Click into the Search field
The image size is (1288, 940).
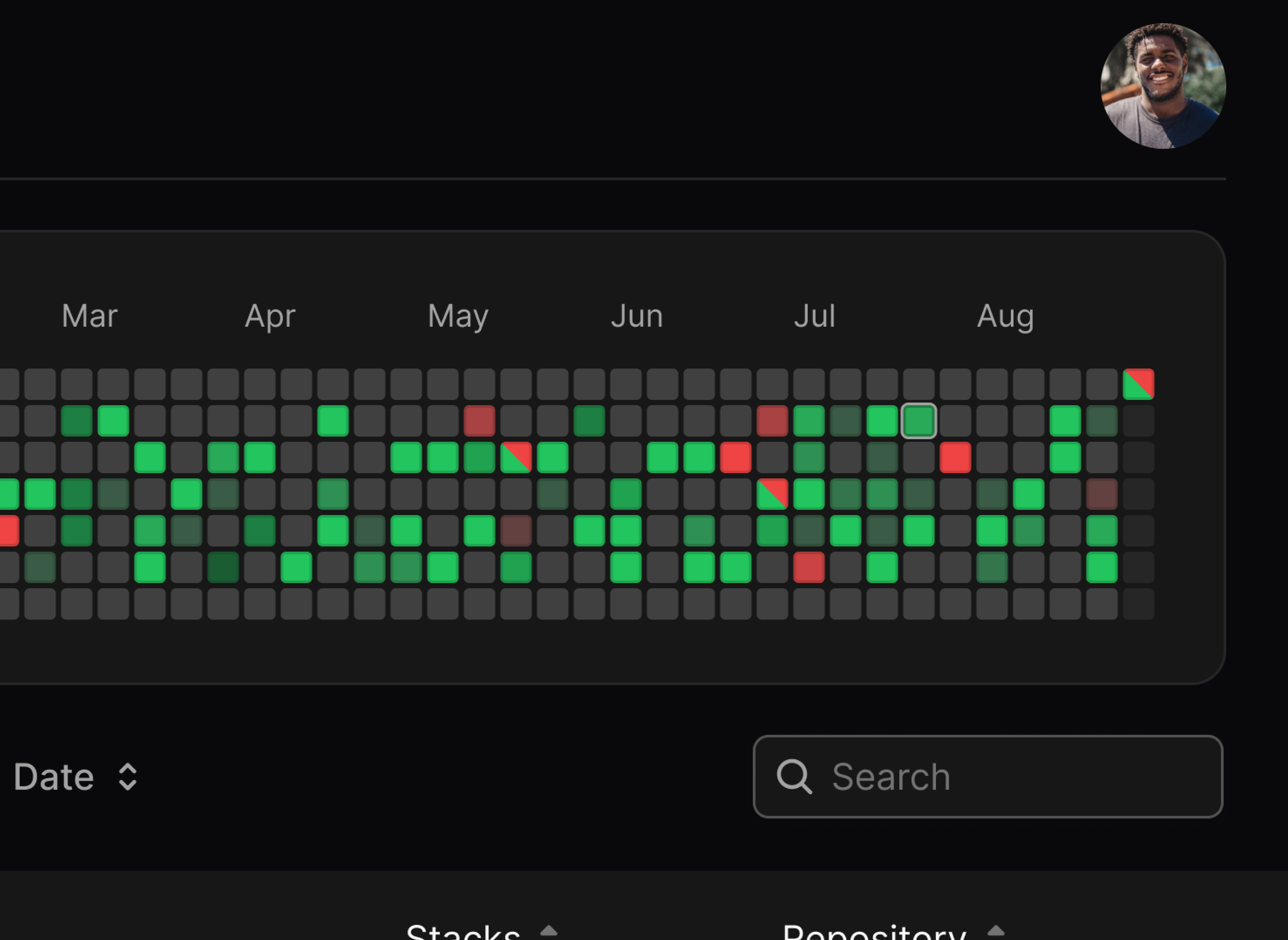click(x=988, y=776)
